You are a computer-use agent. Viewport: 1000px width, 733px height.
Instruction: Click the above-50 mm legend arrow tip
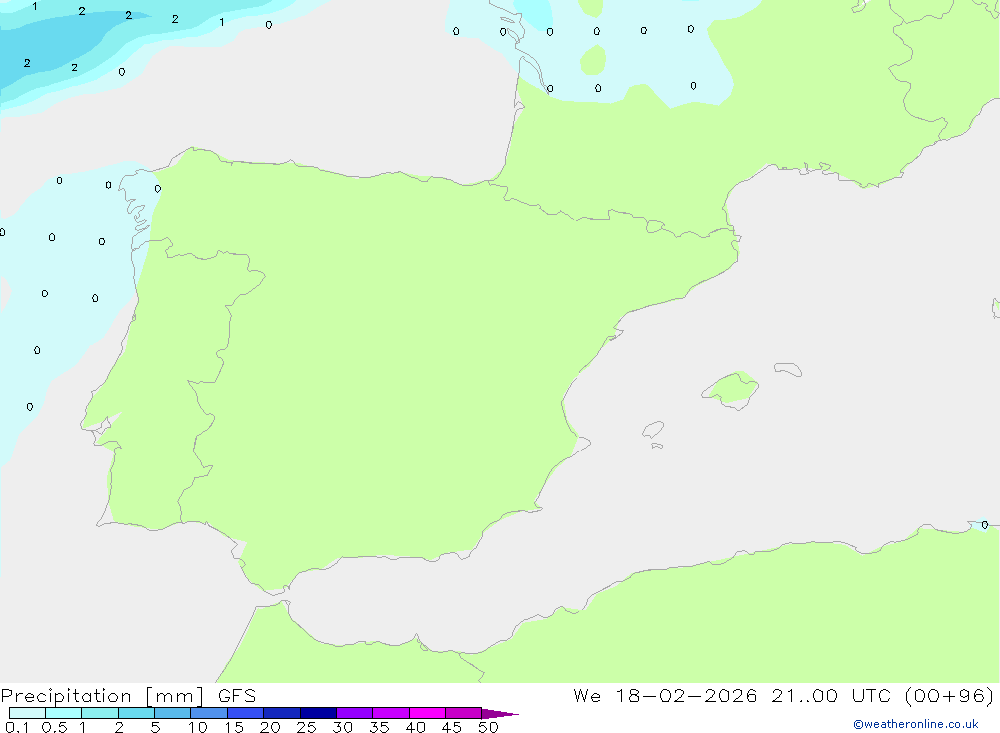(x=500, y=714)
